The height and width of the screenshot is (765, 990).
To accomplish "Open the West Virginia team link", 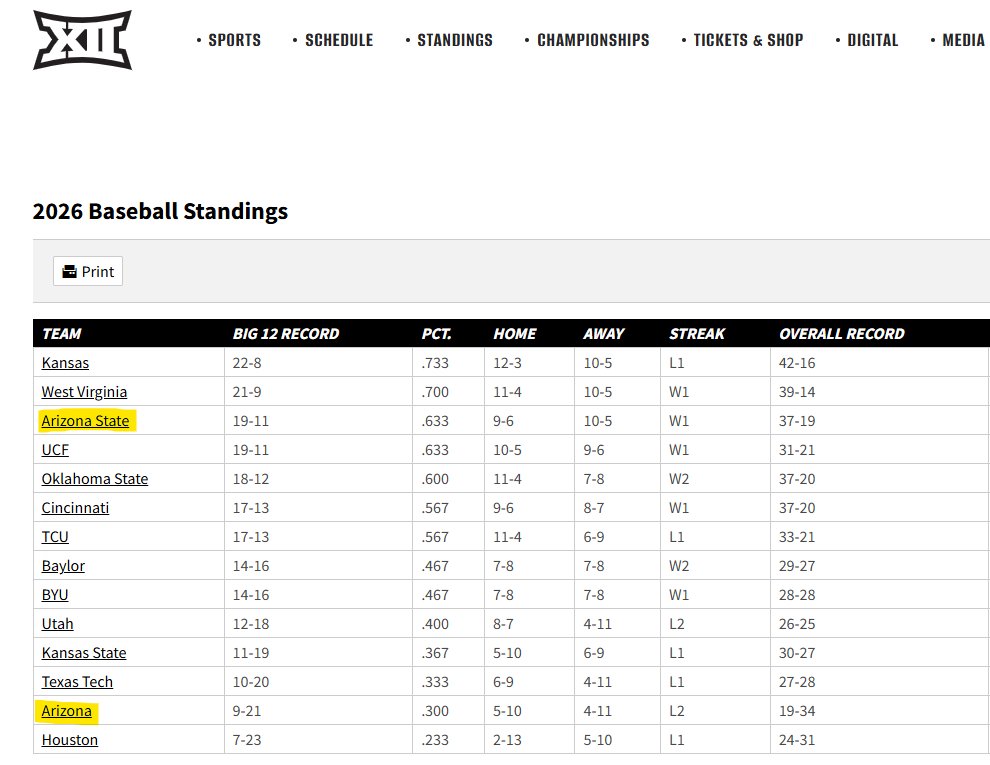I will coord(84,392).
